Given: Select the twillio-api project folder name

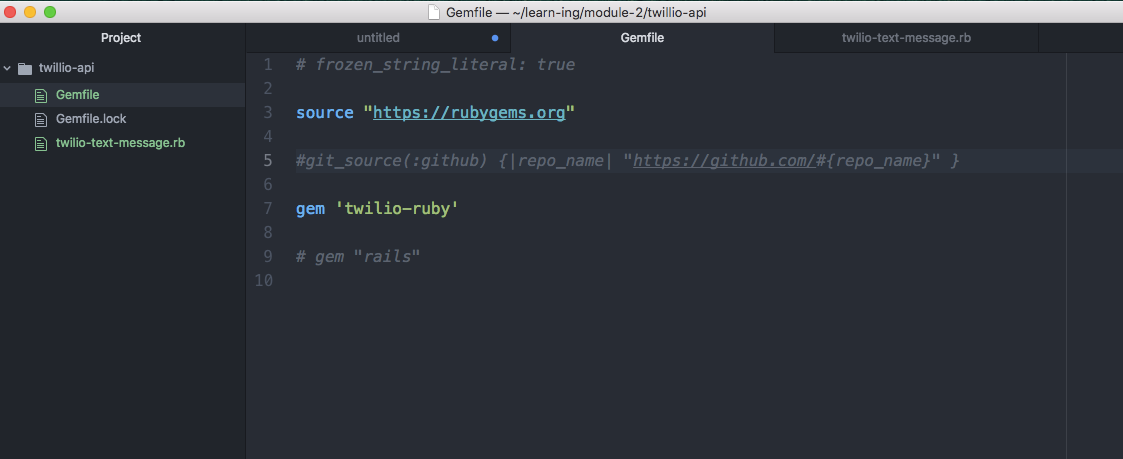Looking at the screenshot, I should (67, 69).
